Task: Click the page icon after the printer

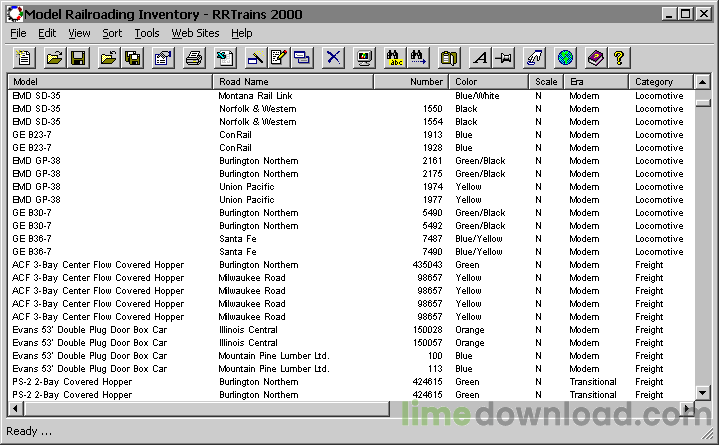Action: click(225, 58)
